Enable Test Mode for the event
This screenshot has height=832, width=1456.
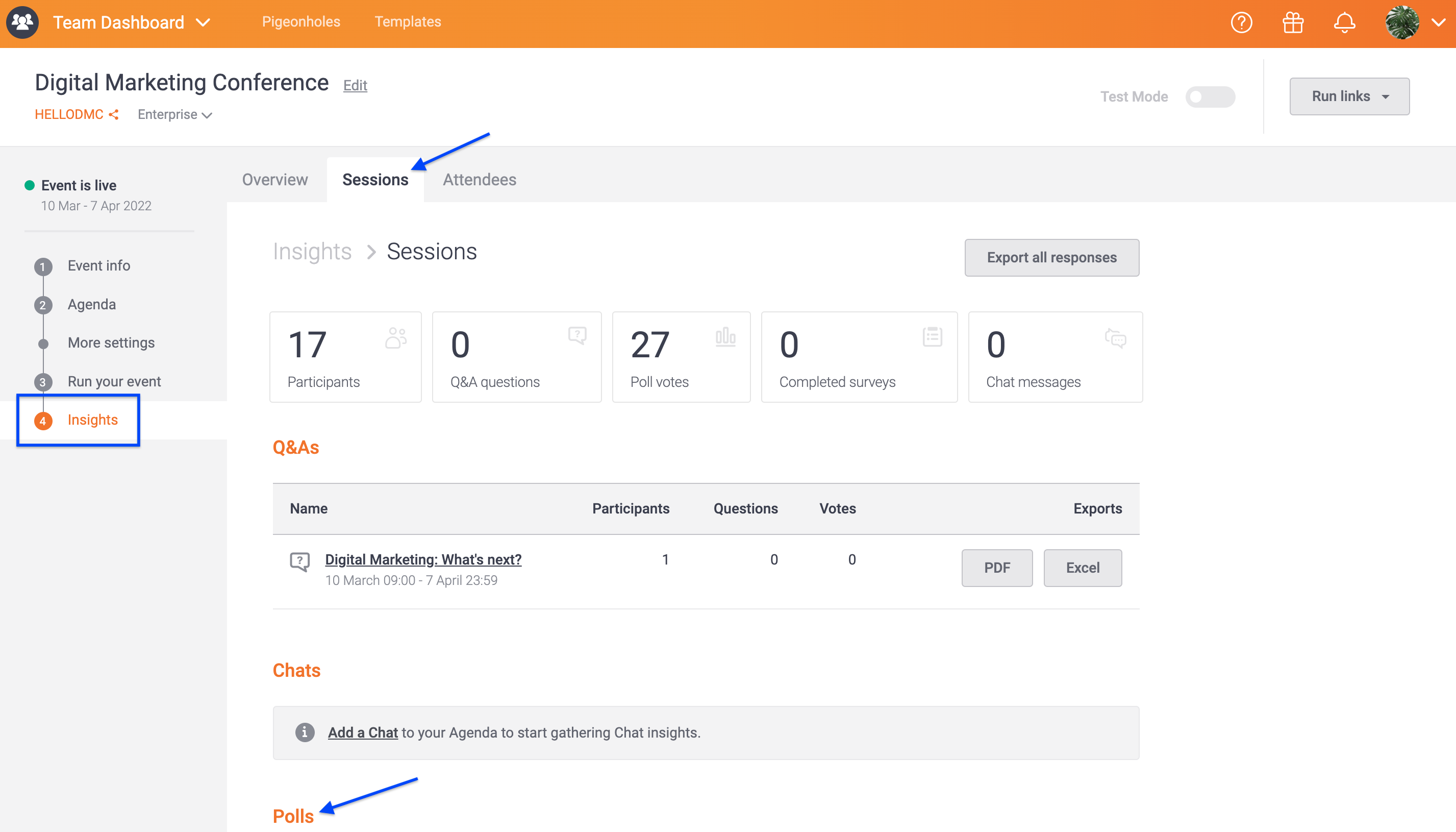pyautogui.click(x=1210, y=97)
